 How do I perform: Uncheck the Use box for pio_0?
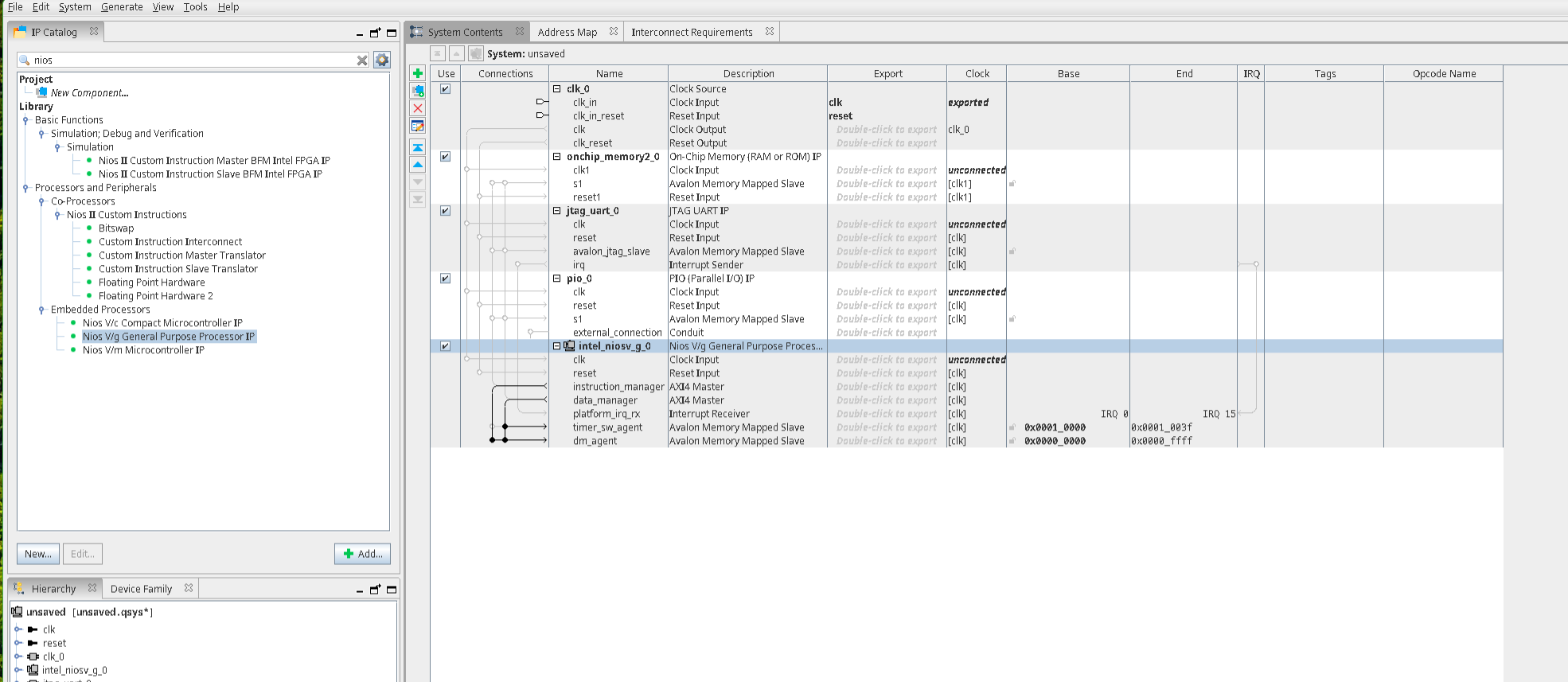click(x=446, y=279)
